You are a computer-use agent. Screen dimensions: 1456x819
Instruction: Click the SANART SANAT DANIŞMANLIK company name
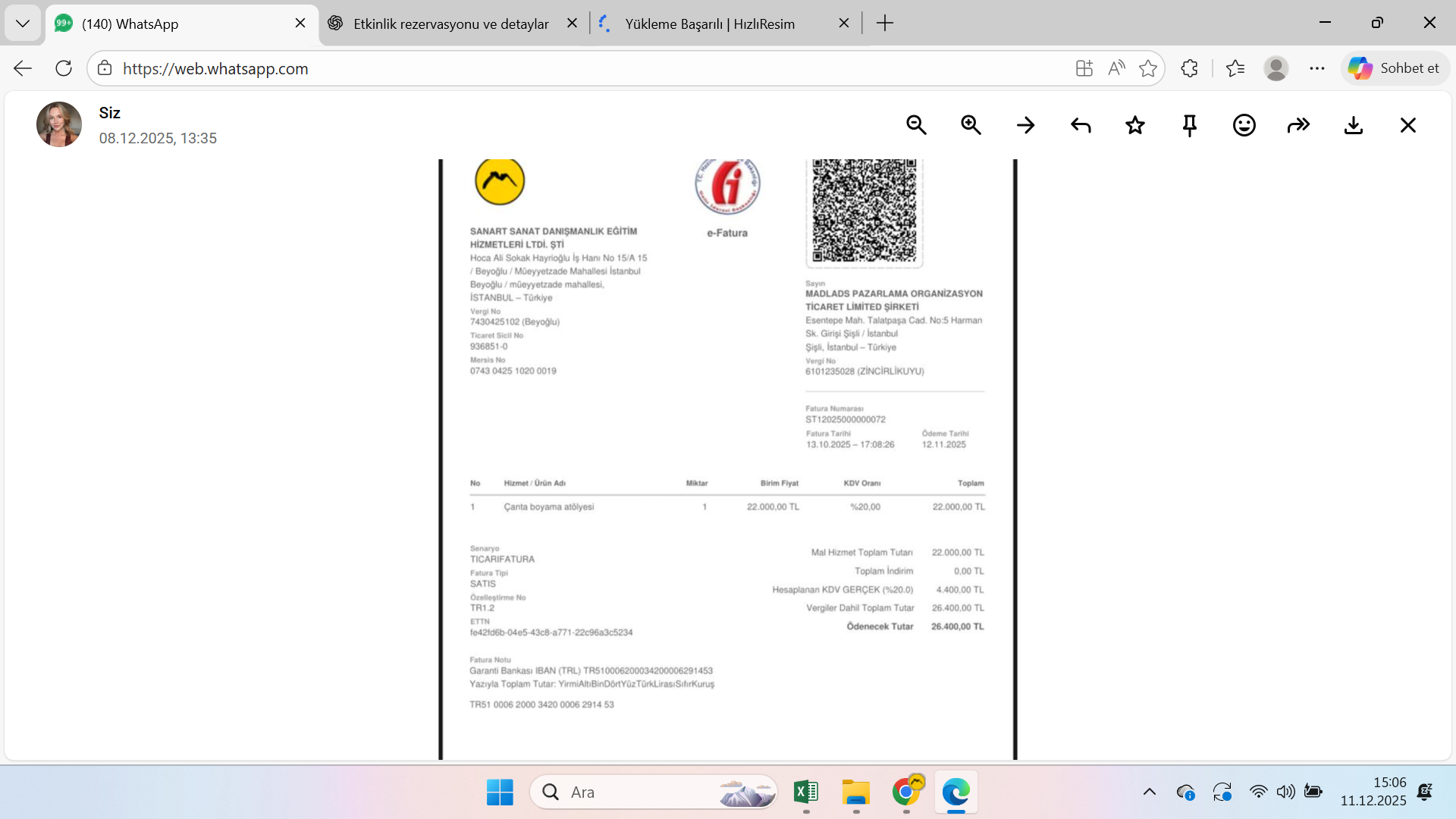coord(554,237)
